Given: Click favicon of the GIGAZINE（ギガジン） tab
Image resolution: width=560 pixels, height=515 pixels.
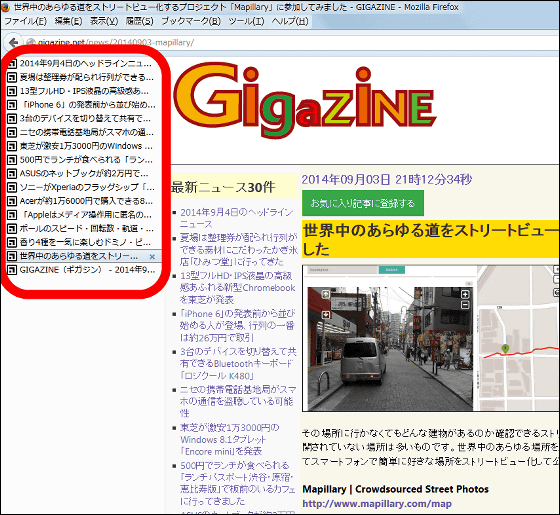Looking at the screenshot, I should point(12,270).
